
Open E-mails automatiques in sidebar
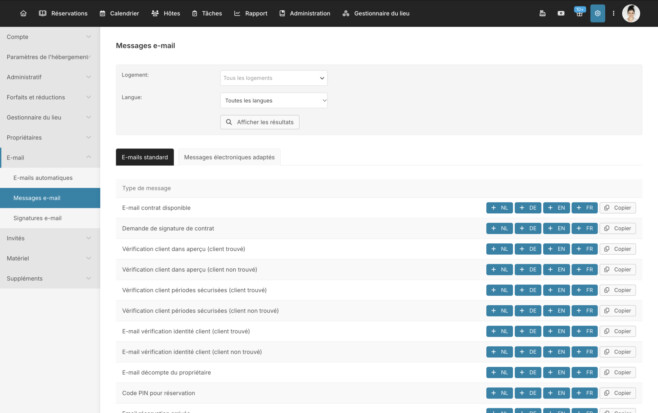(x=50, y=178)
